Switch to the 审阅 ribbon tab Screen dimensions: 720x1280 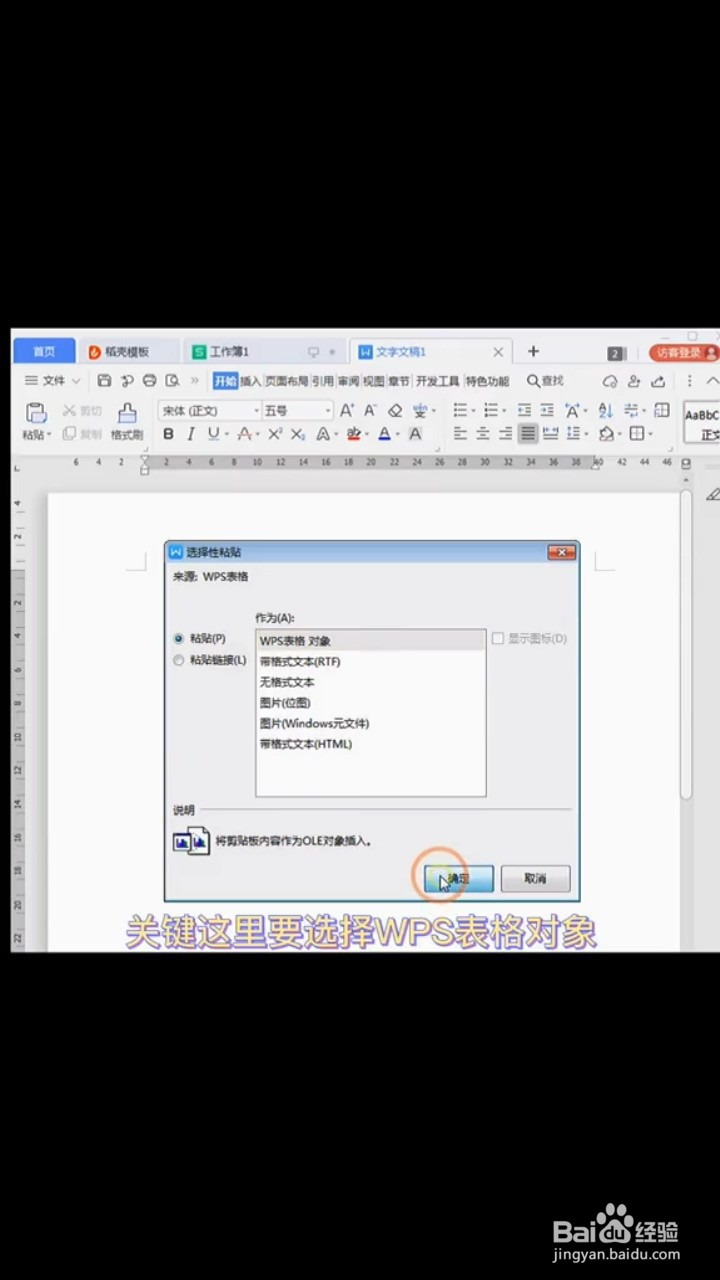point(347,381)
